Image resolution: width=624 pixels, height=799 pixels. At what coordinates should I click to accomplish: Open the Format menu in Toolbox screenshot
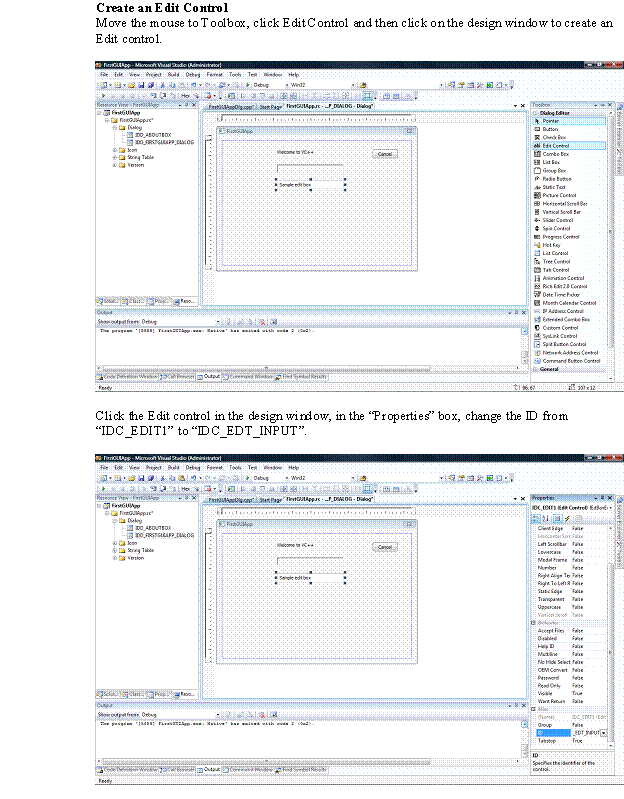pyautogui.click(x=214, y=74)
